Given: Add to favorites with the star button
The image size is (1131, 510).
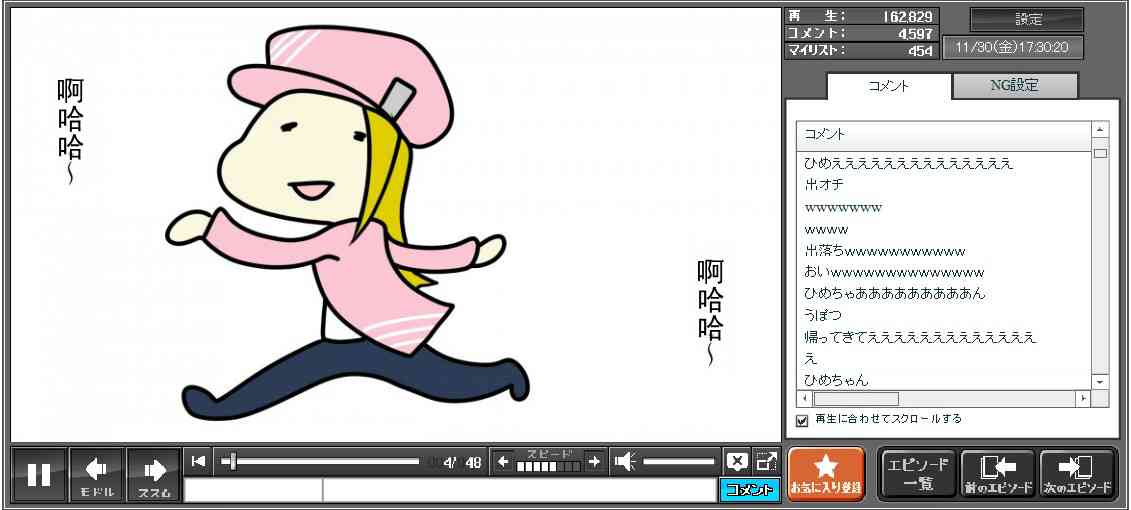Looking at the screenshot, I should [825, 474].
